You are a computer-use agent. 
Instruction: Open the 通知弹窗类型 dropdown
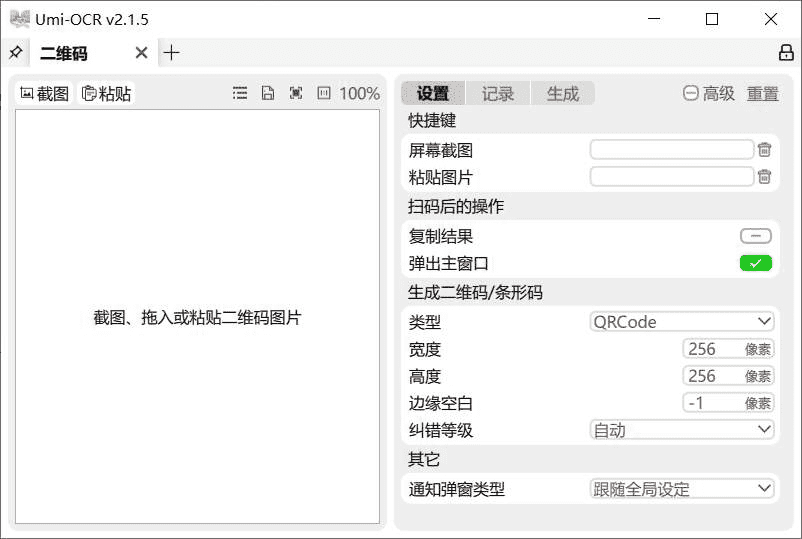682,489
